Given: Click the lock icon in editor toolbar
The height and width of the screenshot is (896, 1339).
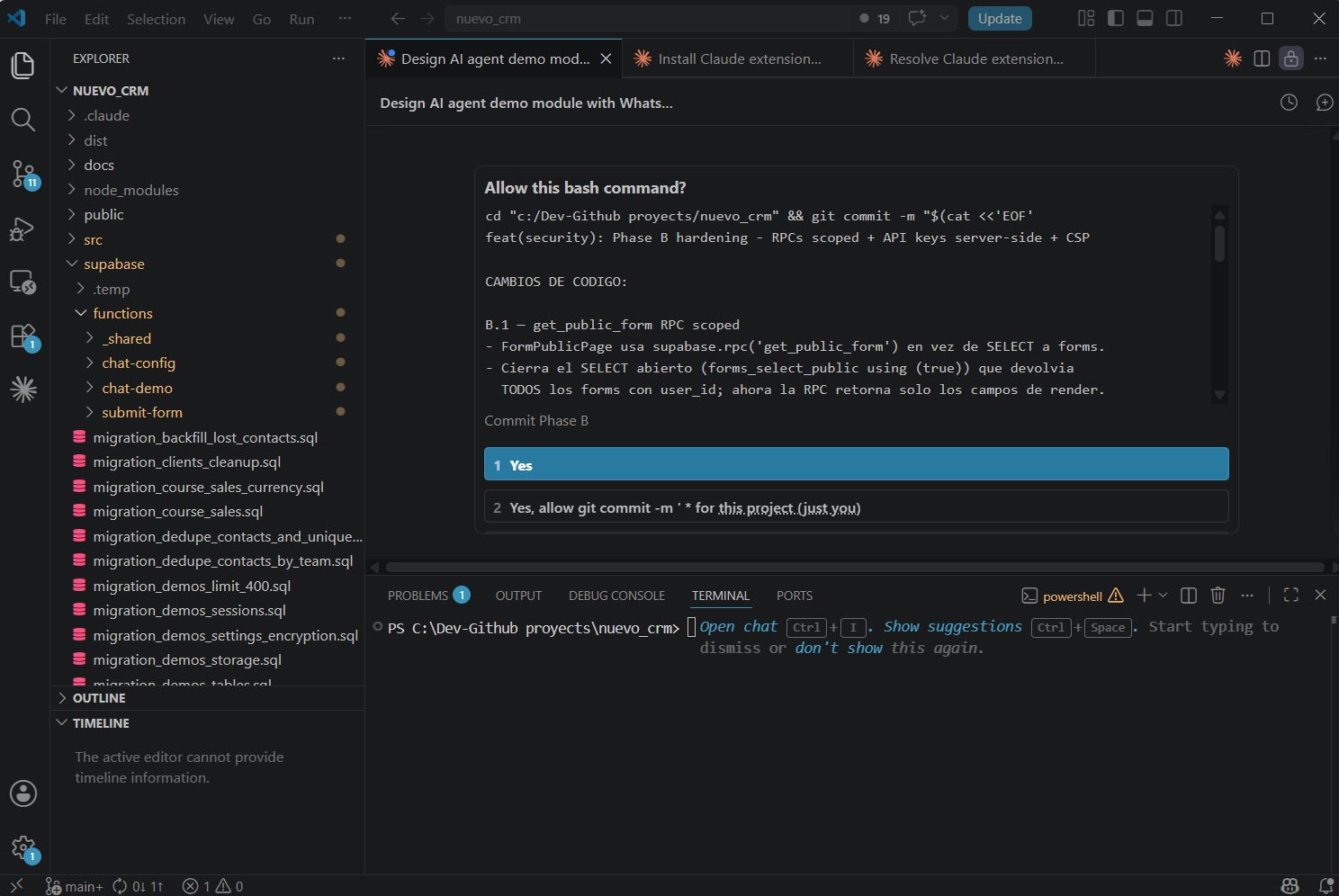Looking at the screenshot, I should pos(1291,58).
